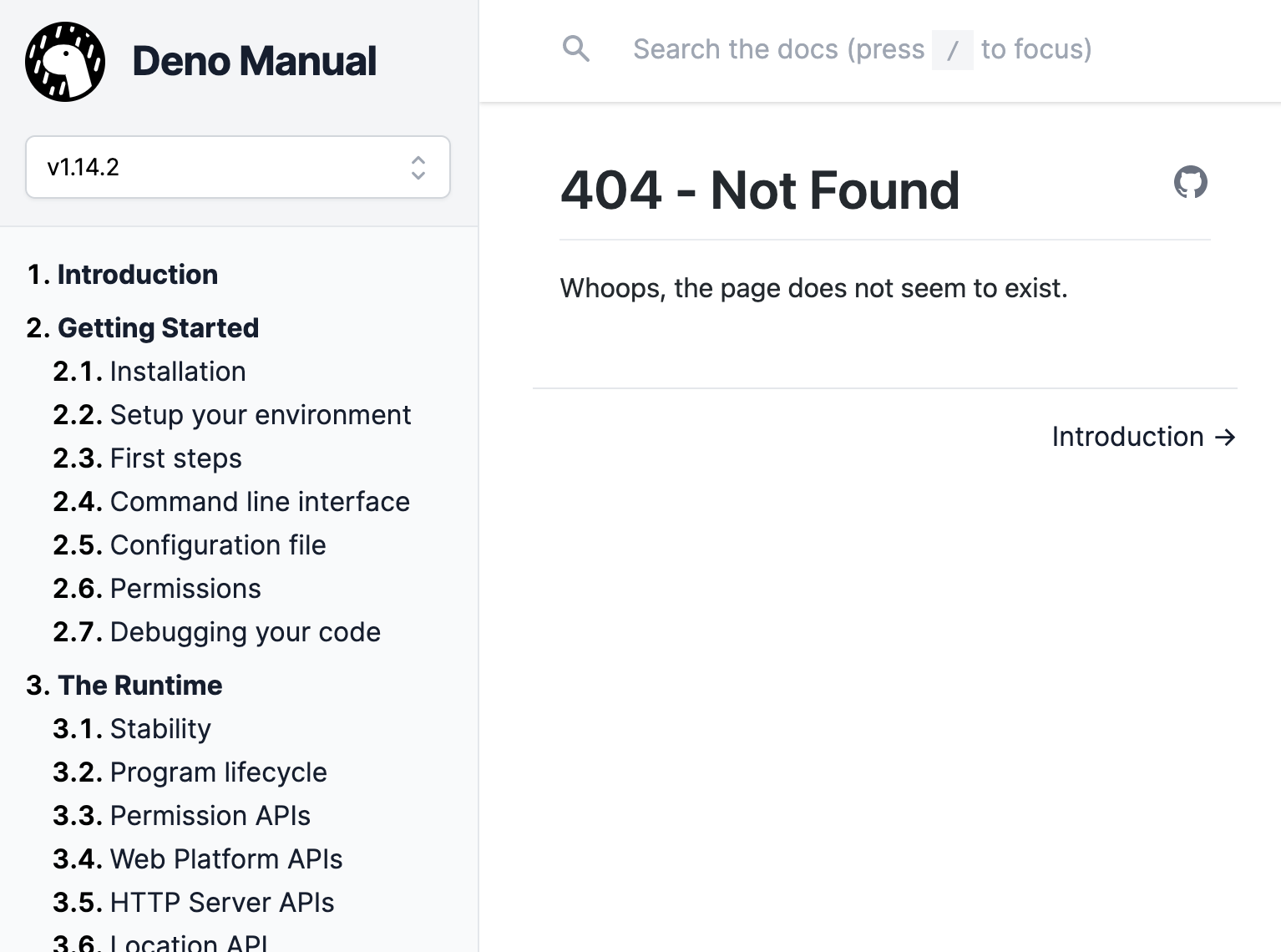1281x952 pixels.
Task: Go to Setup your environment
Action: (261, 414)
